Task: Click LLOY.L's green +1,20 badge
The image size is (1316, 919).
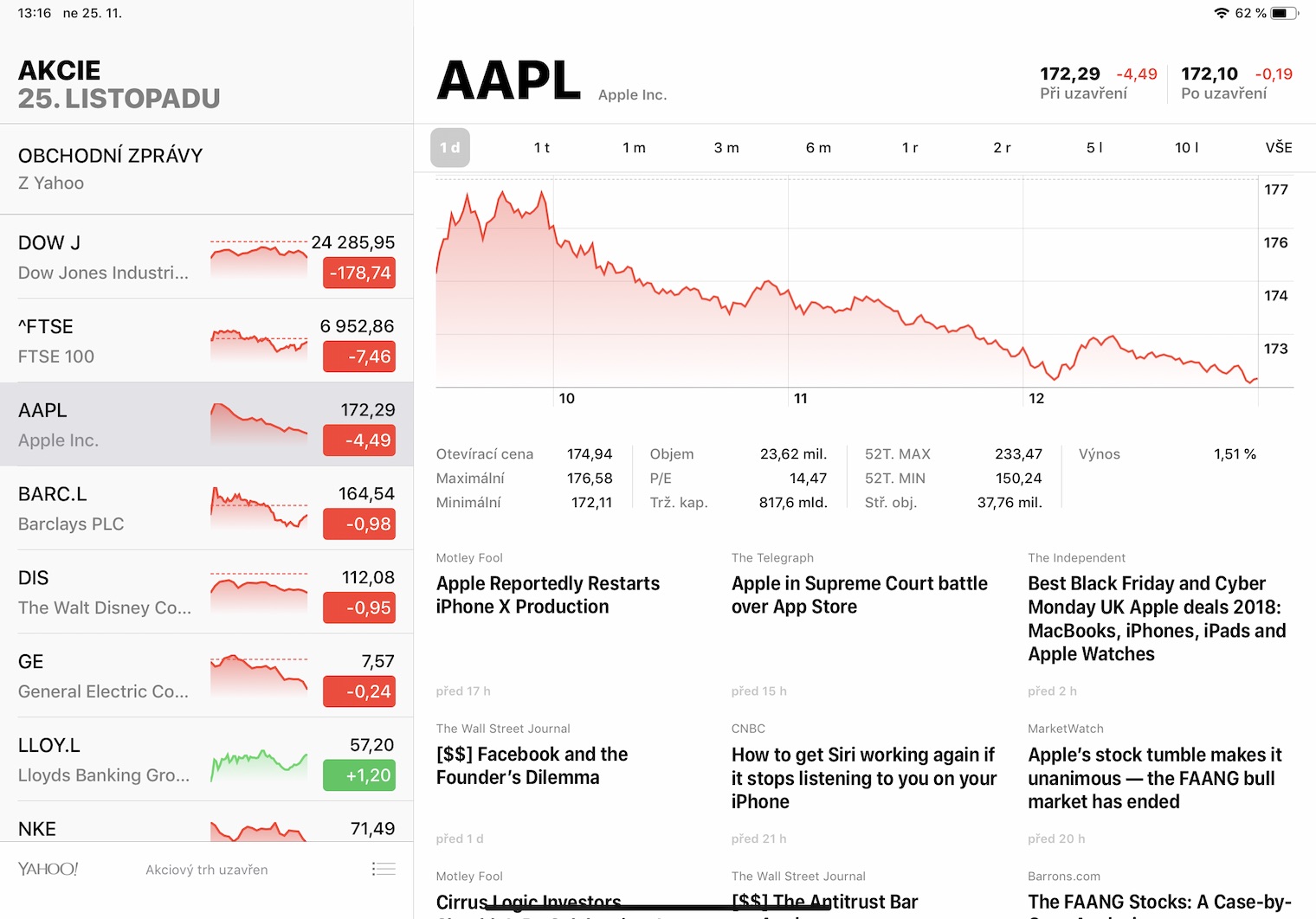Action: pyautogui.click(x=358, y=774)
